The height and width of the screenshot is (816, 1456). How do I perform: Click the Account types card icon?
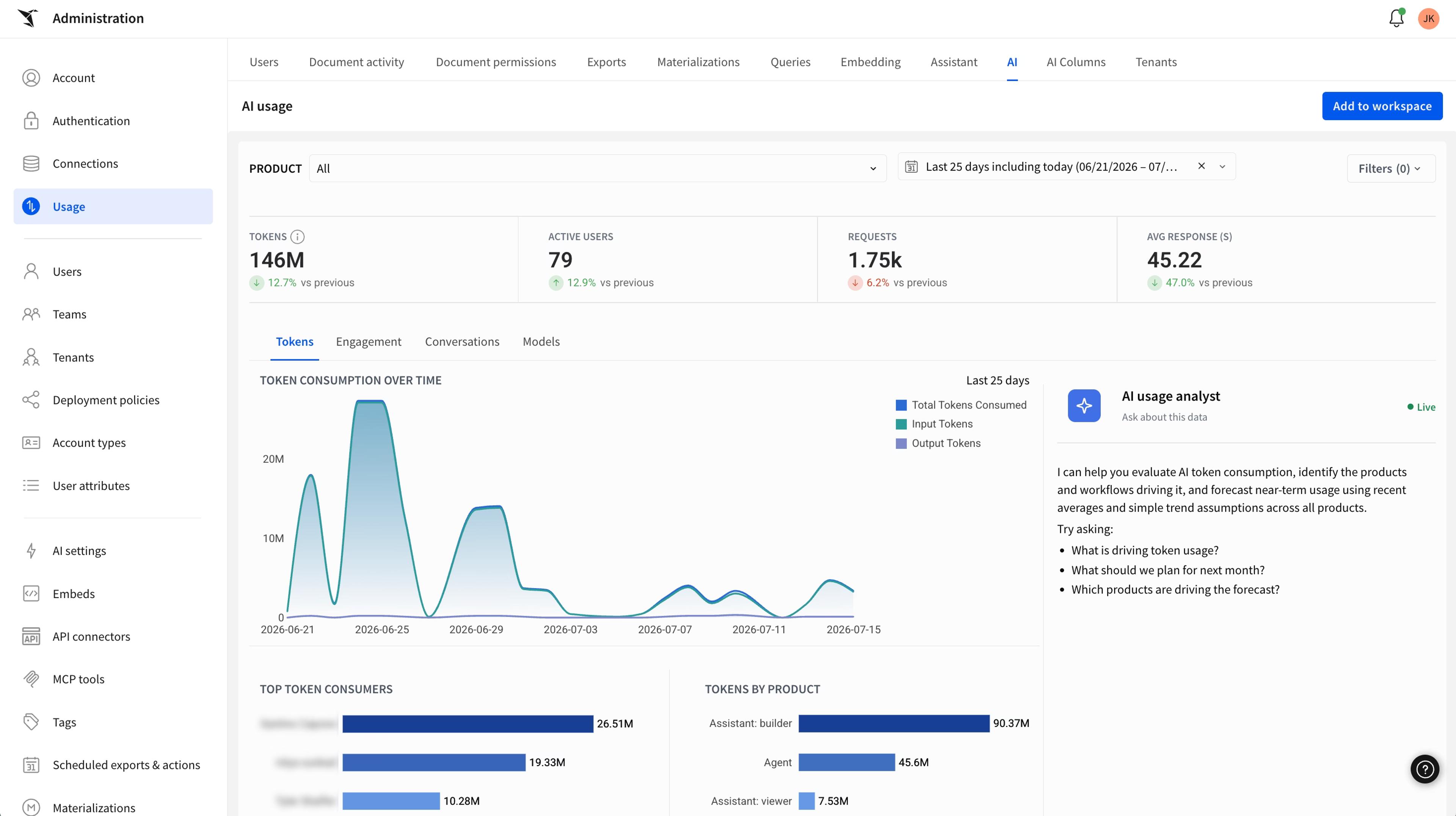pyautogui.click(x=31, y=442)
